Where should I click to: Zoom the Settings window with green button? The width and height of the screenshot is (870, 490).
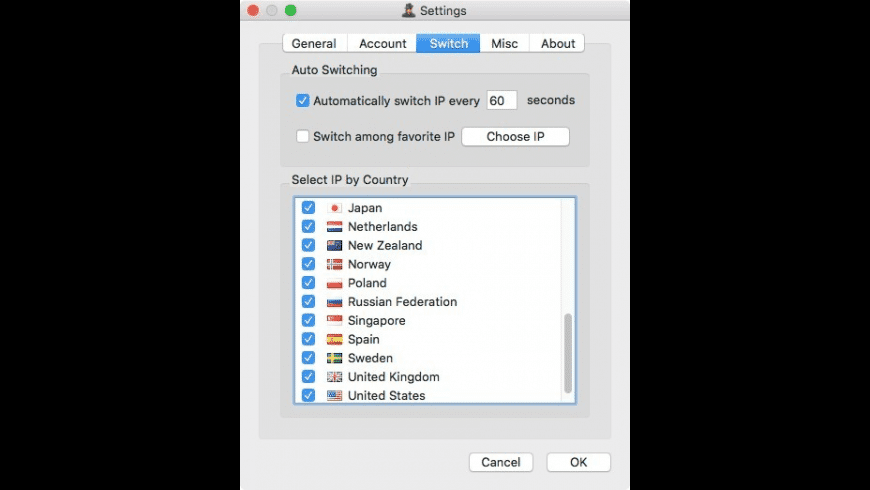click(x=290, y=11)
